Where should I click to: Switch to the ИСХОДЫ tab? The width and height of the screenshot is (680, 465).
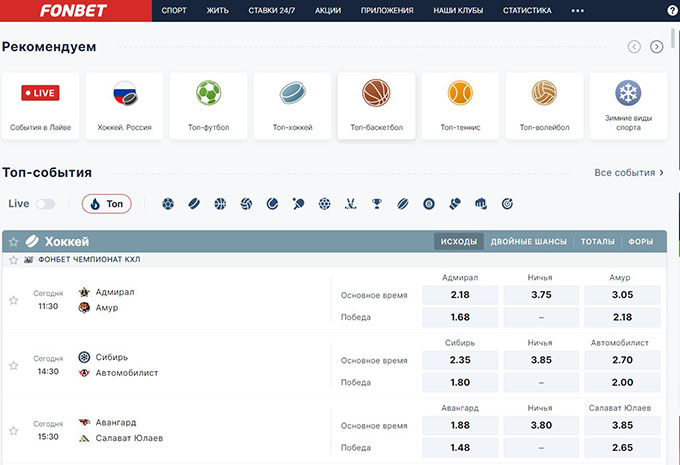click(x=459, y=242)
